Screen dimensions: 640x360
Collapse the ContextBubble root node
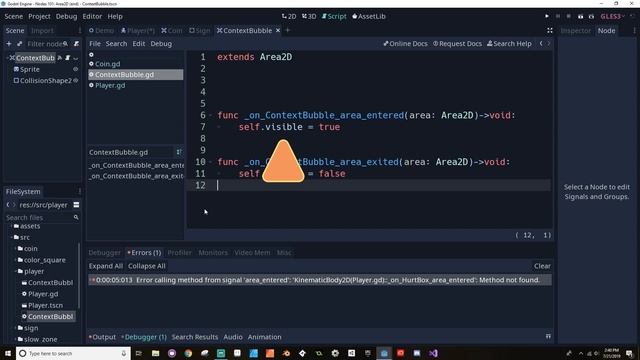(7, 58)
